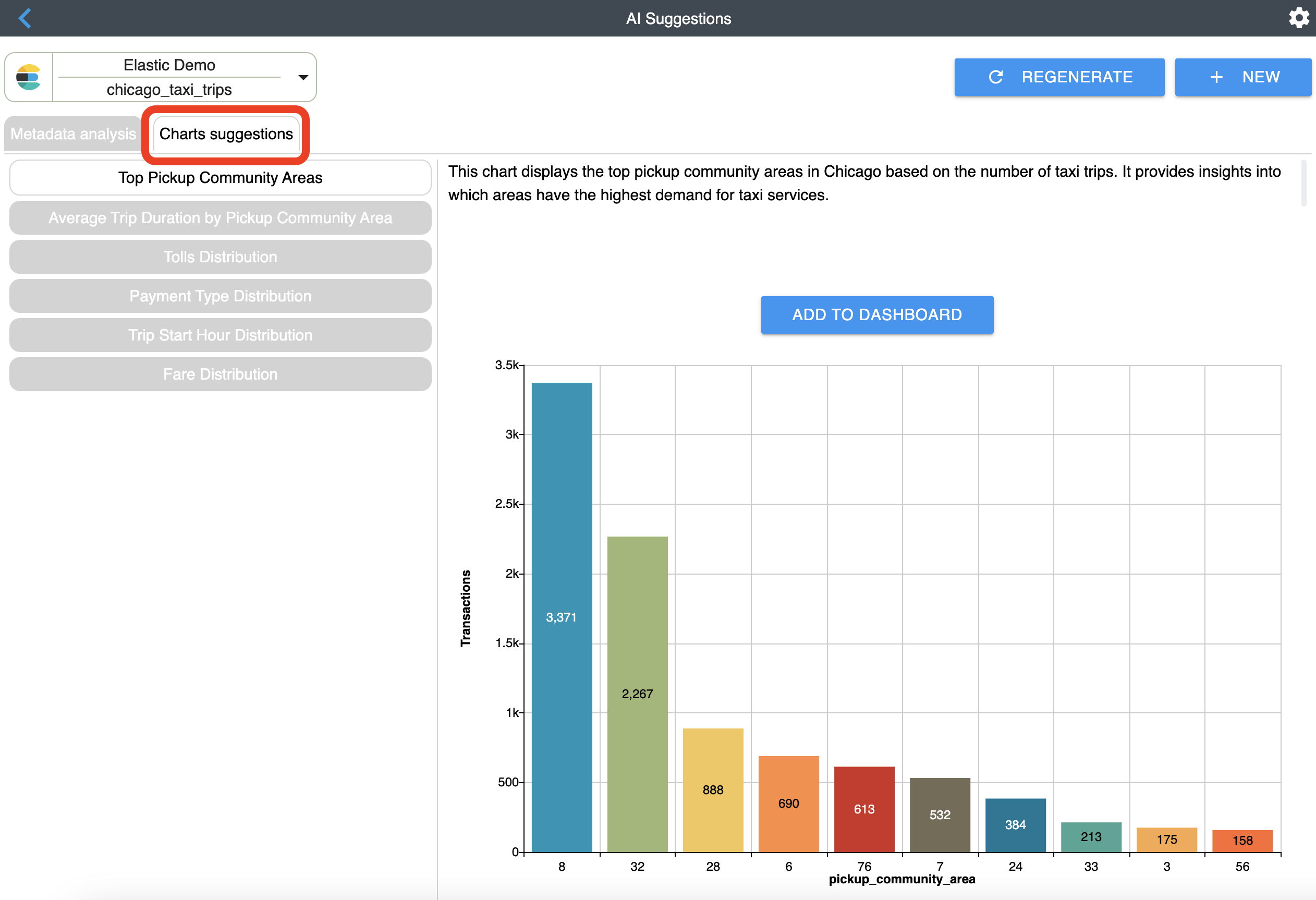The height and width of the screenshot is (900, 1316).
Task: Select the Tolls Distribution suggestion
Action: (x=220, y=257)
